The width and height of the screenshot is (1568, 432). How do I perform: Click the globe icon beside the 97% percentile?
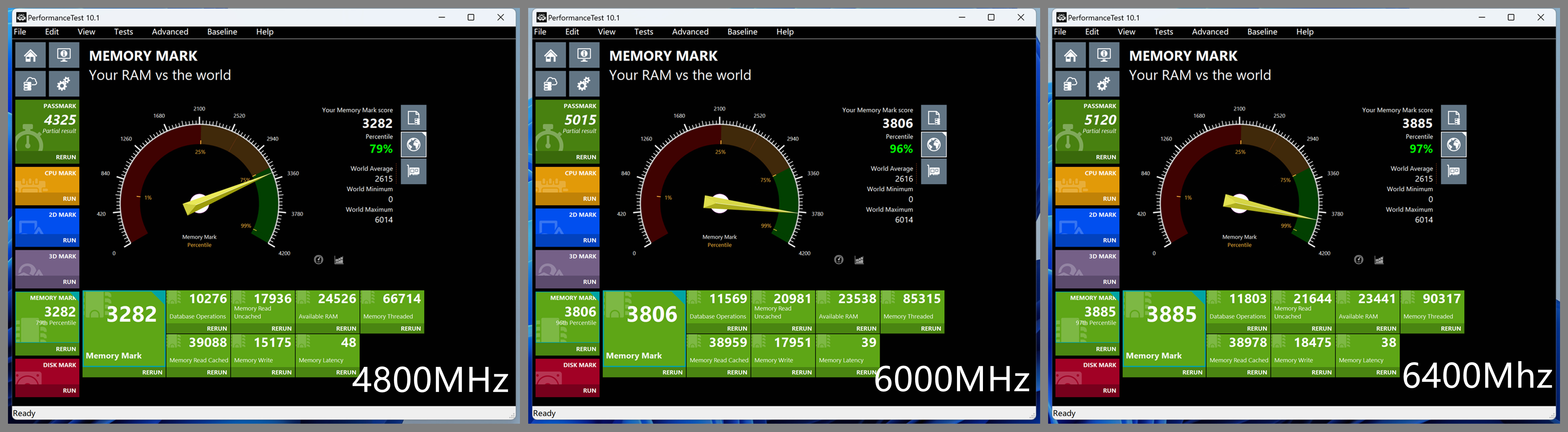(x=1454, y=145)
